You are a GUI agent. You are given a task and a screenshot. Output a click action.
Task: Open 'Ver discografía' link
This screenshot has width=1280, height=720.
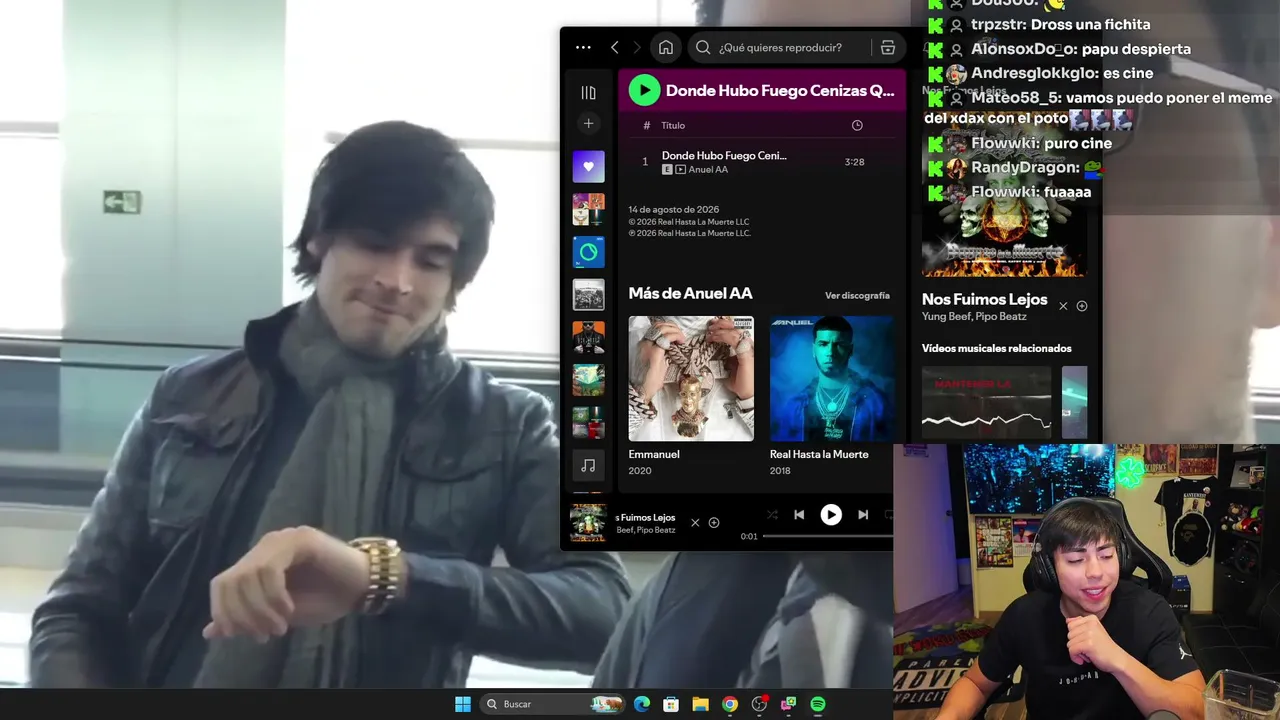(857, 296)
